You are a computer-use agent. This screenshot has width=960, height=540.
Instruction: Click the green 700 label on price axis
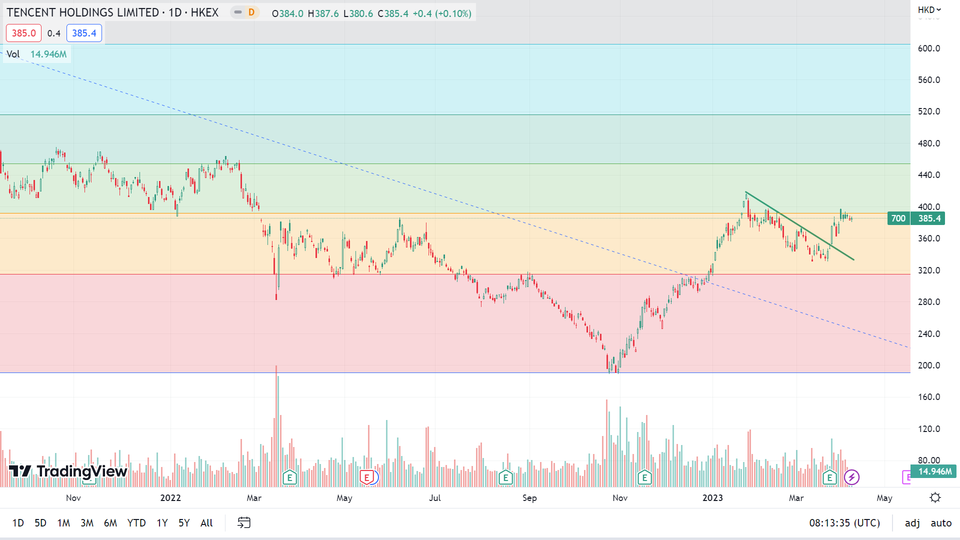click(x=898, y=219)
